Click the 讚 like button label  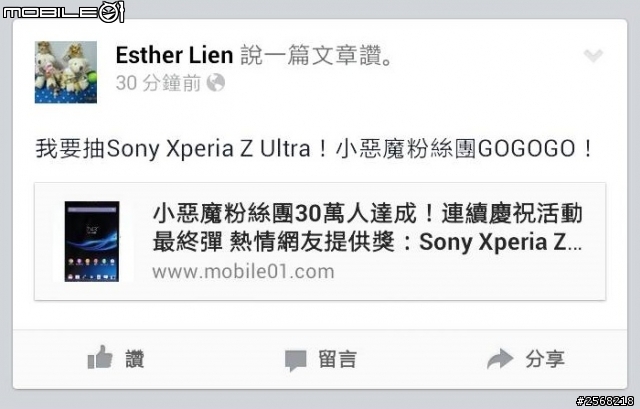click(x=134, y=359)
